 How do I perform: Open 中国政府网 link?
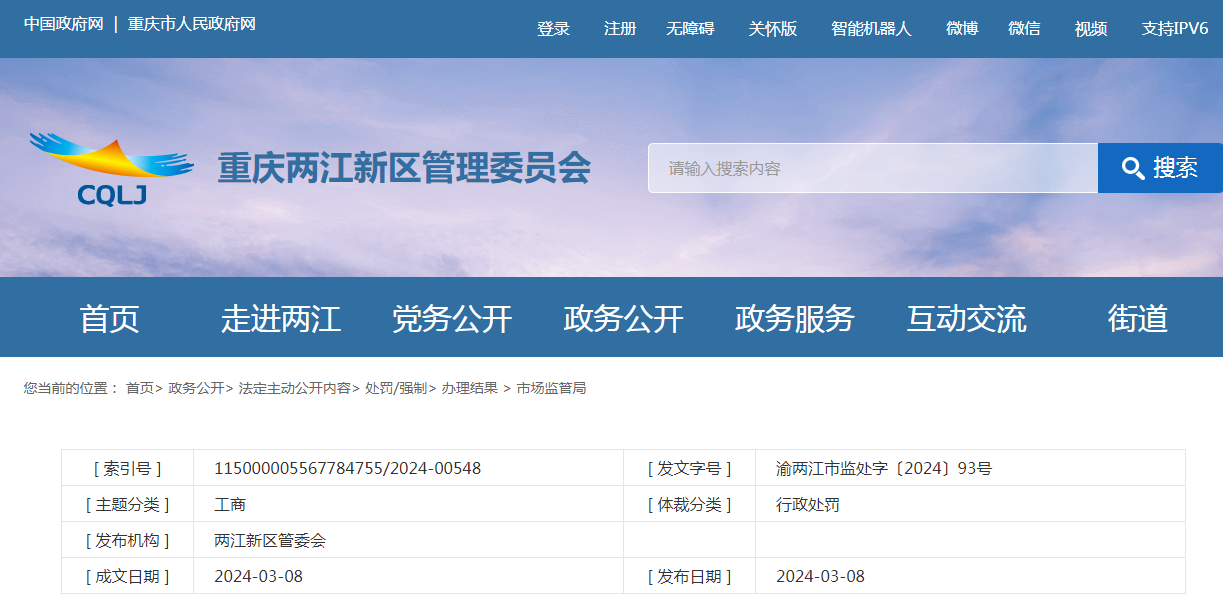[x=64, y=23]
